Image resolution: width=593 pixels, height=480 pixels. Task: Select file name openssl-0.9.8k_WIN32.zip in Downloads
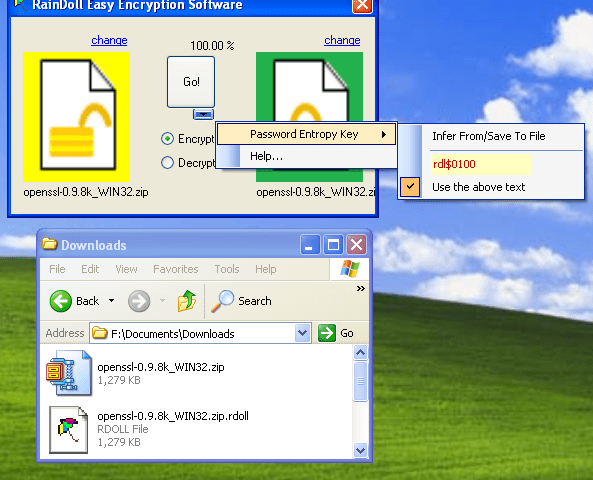click(x=161, y=367)
